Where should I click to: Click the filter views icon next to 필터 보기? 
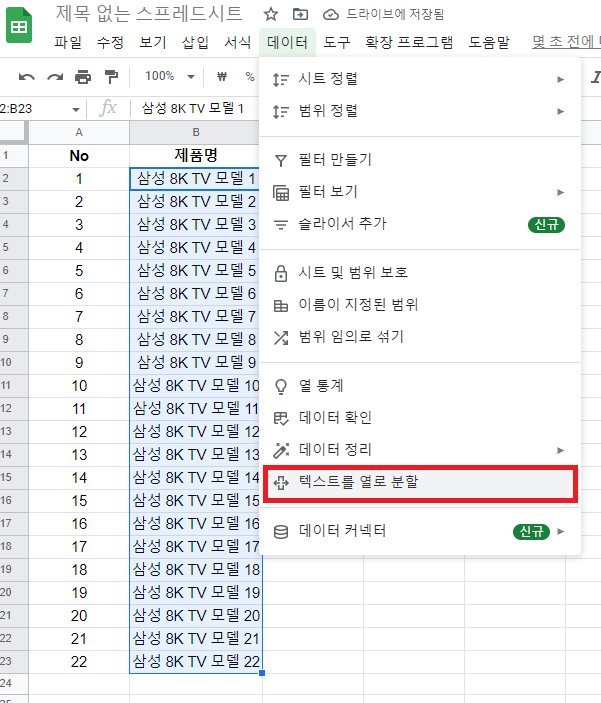pos(281,192)
